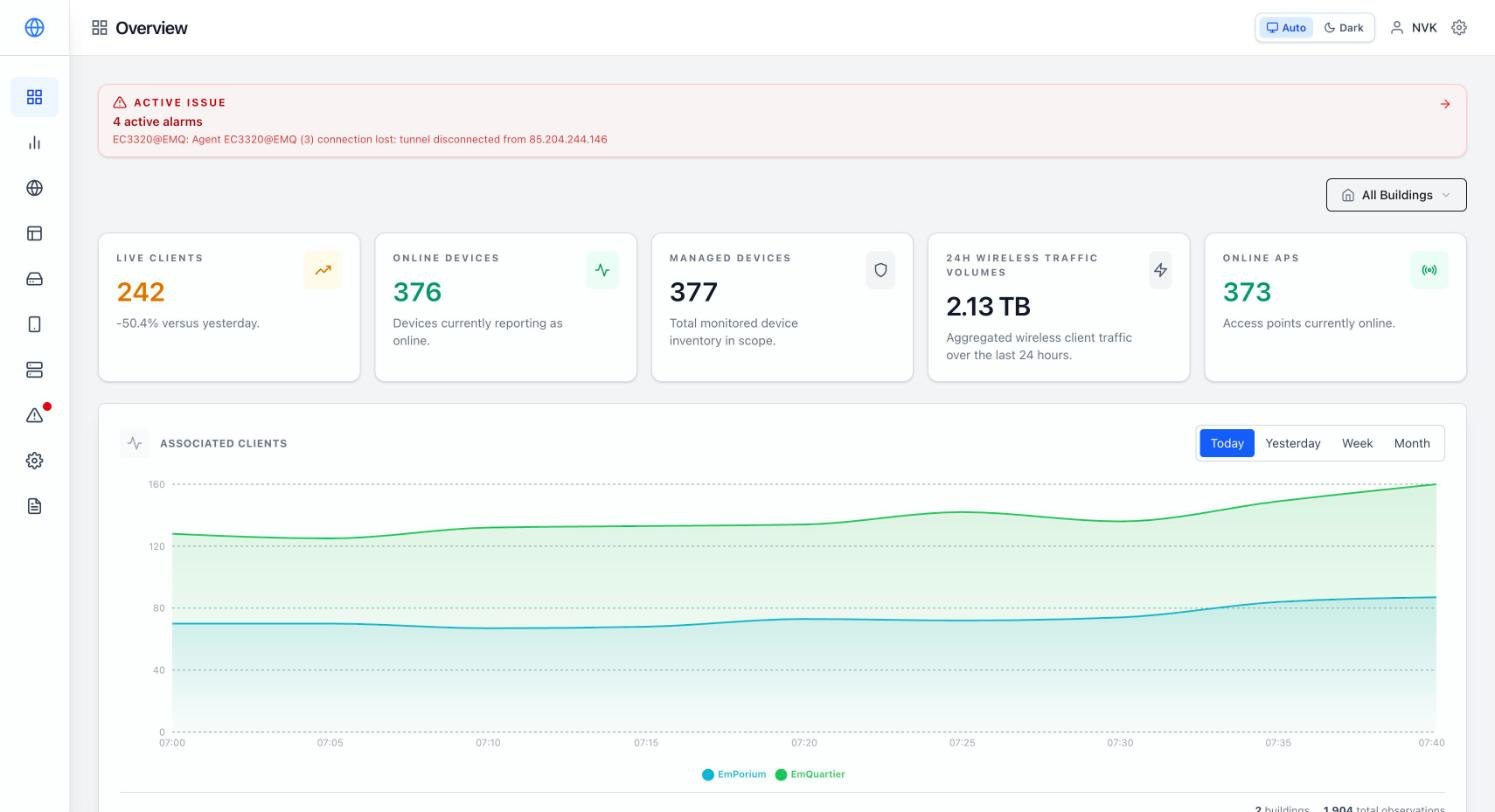This screenshot has height=812, width=1495.
Task: Select the Week time range tab
Action: [1357, 443]
